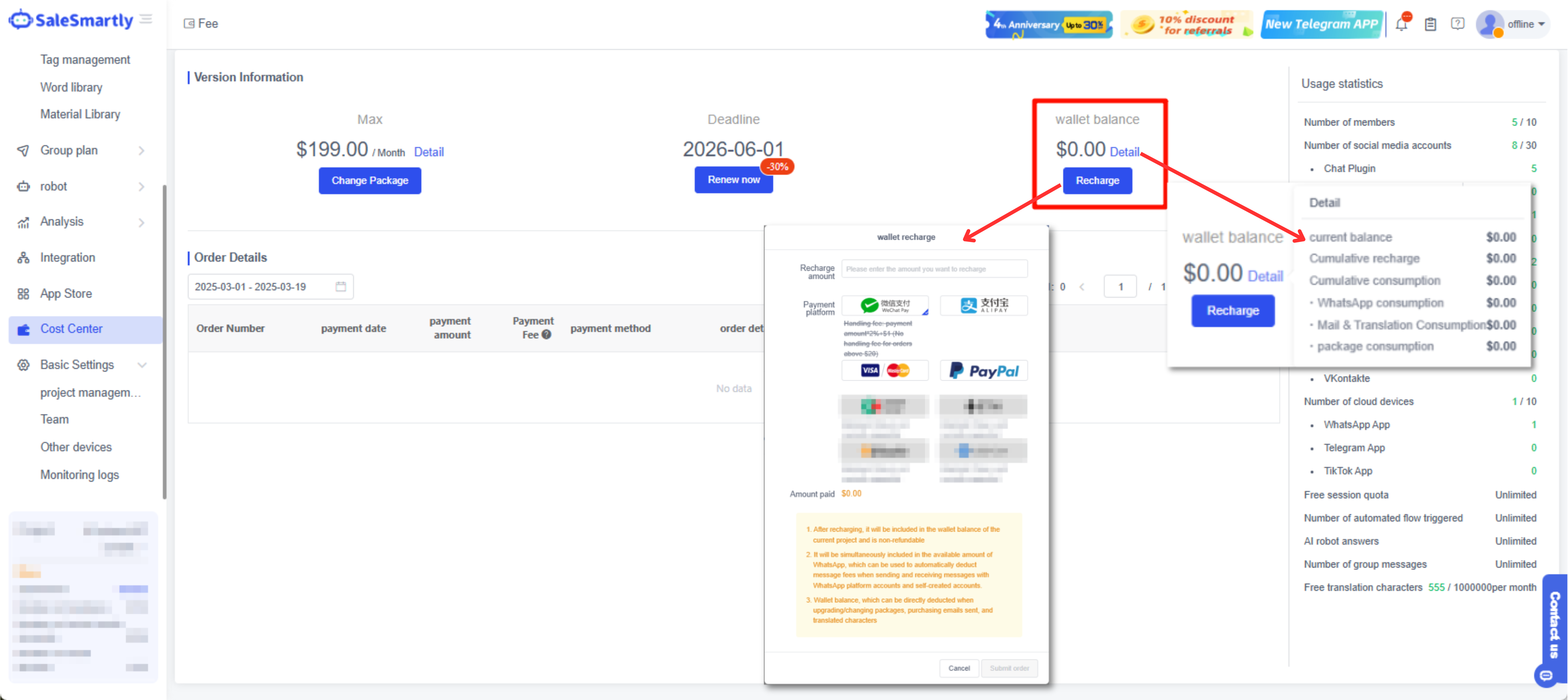
Task: Click Cancel in wallet recharge dialog
Action: tap(959, 668)
